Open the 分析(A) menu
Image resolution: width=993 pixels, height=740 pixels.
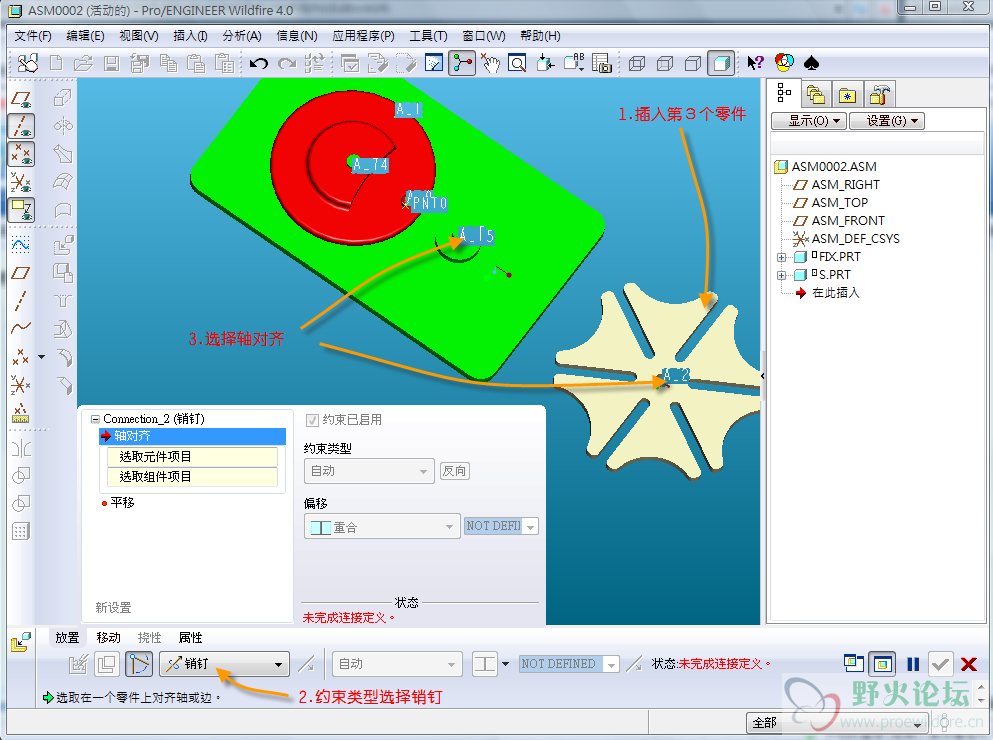click(242, 35)
